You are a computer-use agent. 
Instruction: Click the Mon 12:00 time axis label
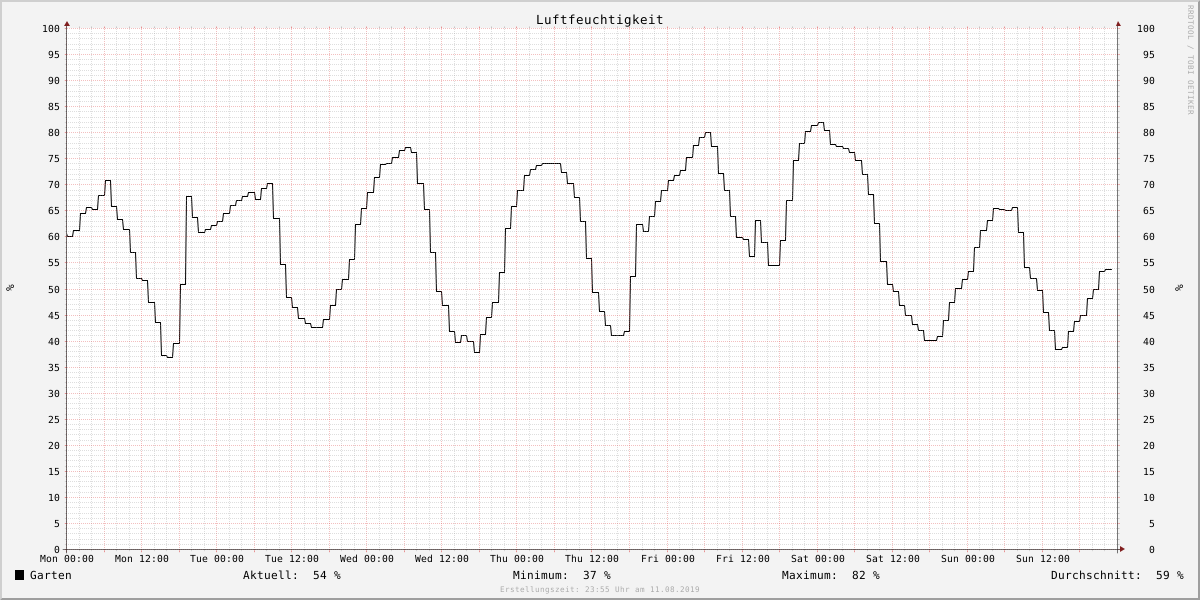coord(142,559)
